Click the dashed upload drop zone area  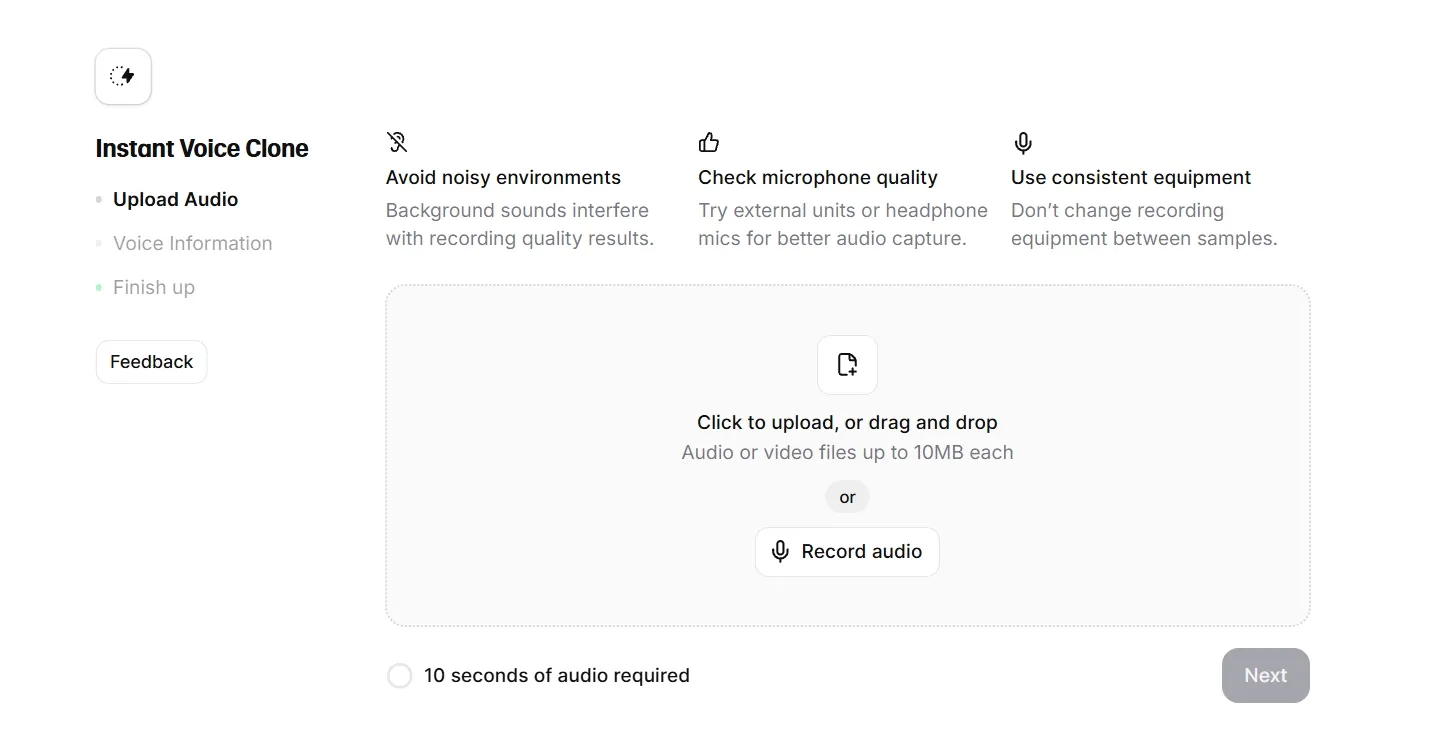coord(847,456)
